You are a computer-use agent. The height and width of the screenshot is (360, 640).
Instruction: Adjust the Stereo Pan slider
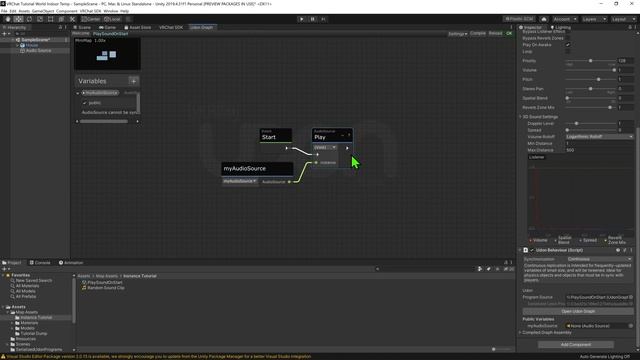(591, 89)
